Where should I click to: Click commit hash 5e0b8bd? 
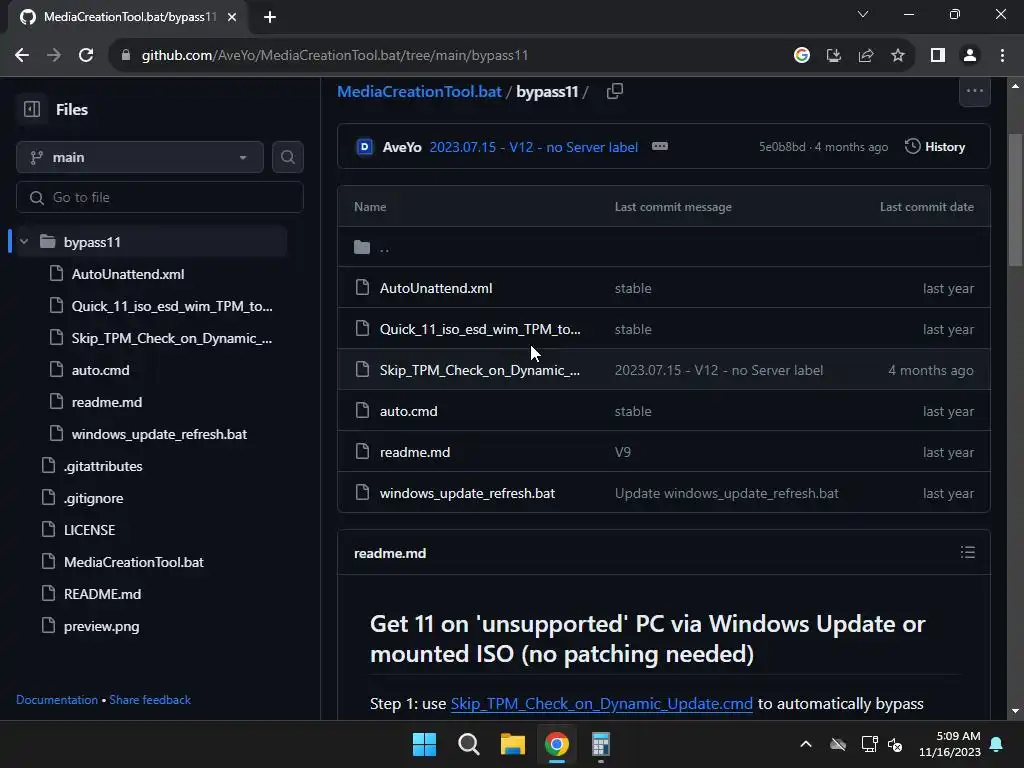[782, 147]
